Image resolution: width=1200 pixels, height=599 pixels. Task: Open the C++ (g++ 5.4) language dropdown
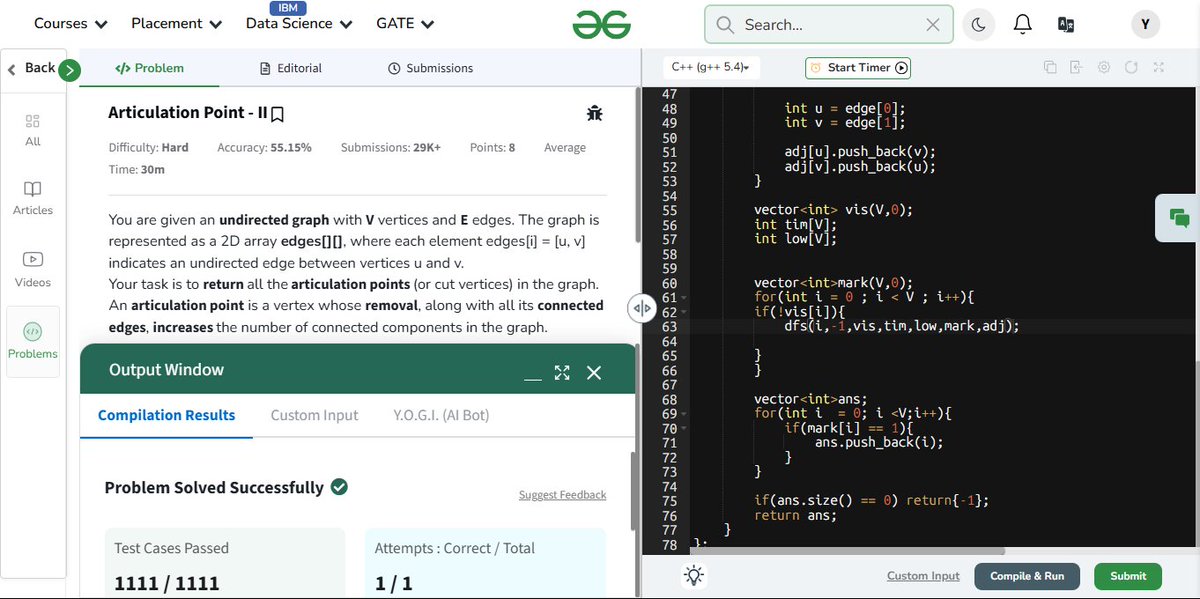point(710,67)
